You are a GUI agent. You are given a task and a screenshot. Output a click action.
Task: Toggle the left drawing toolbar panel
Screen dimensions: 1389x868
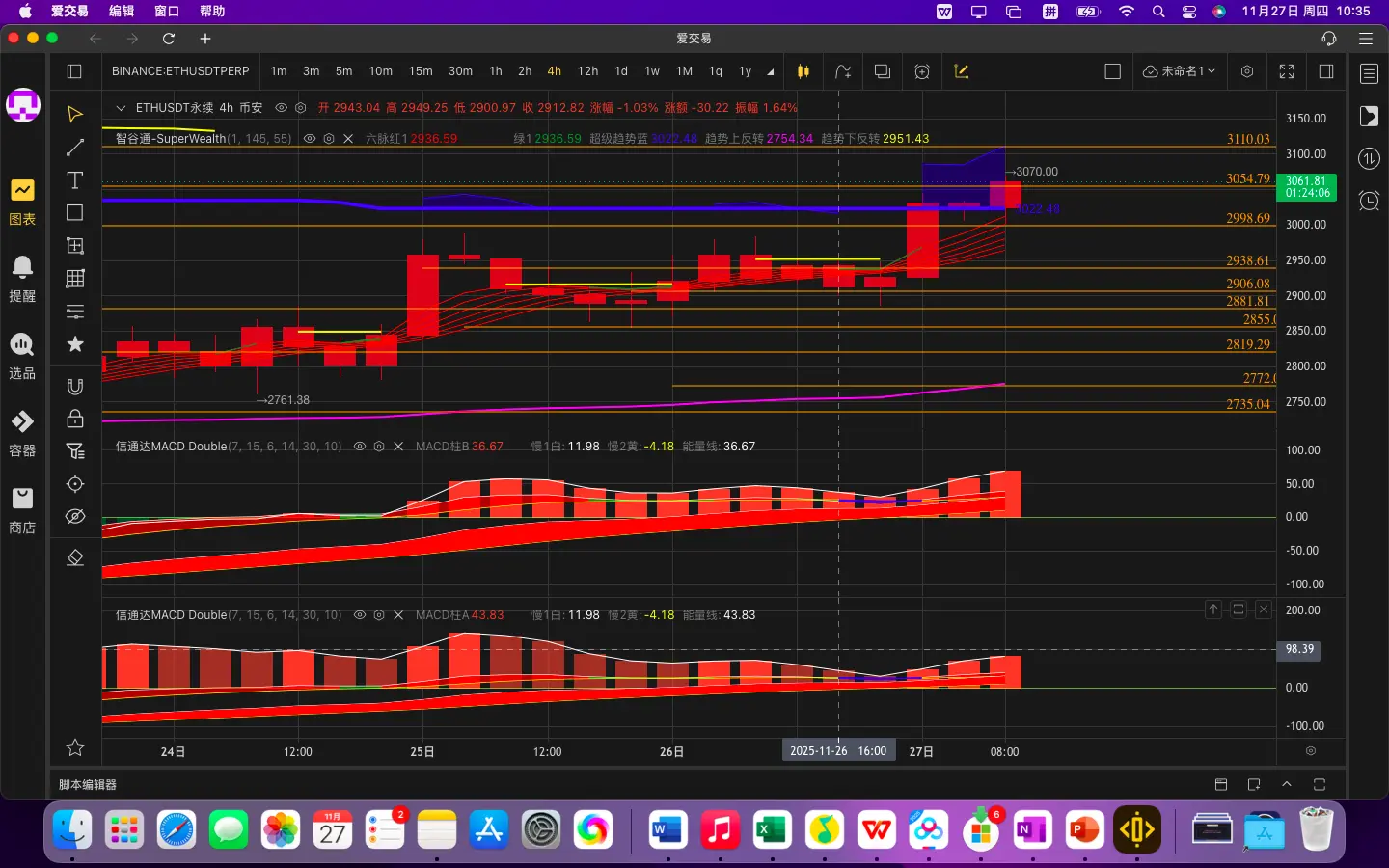pos(74,71)
